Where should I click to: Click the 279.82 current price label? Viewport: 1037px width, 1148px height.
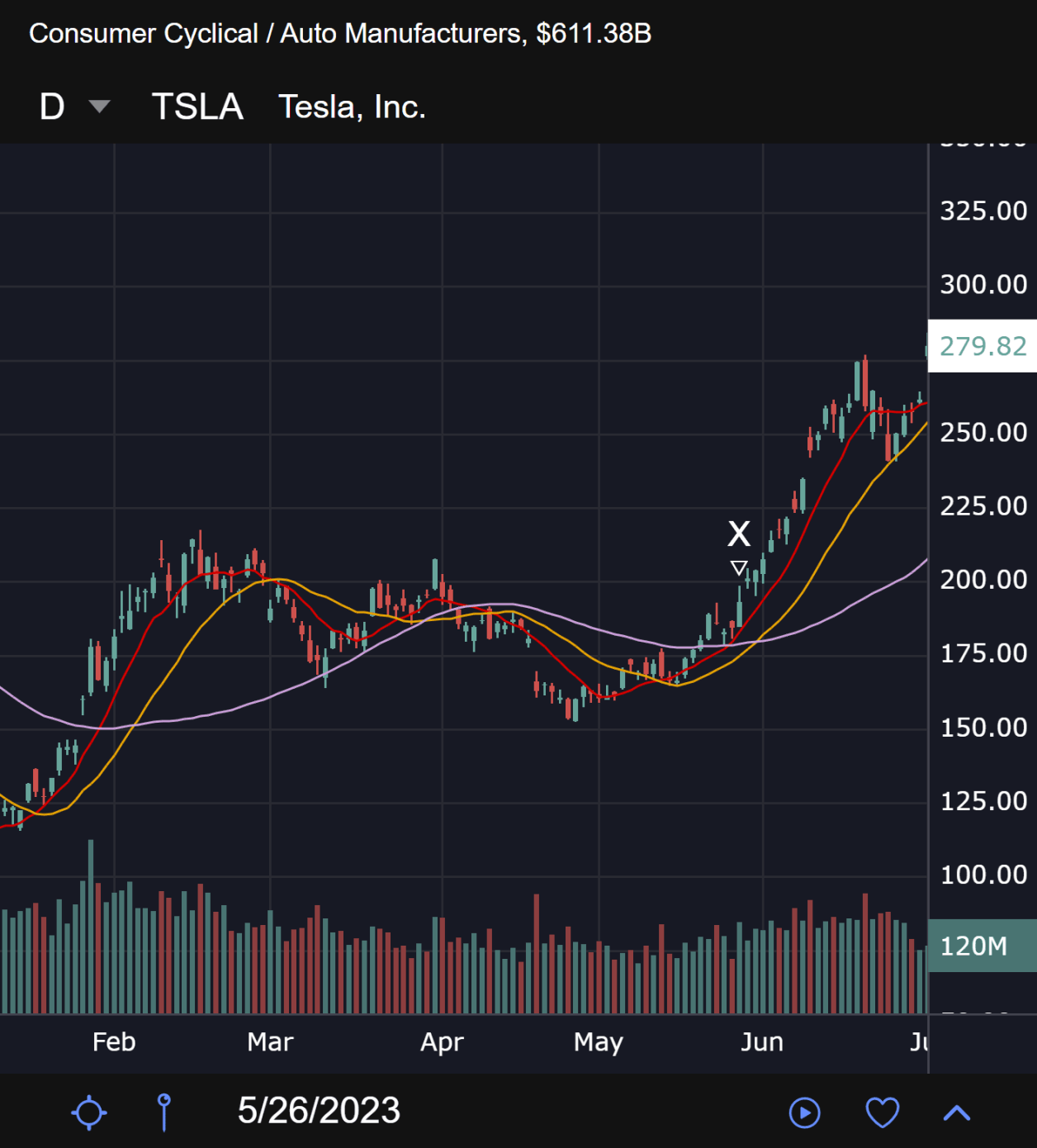tap(983, 346)
